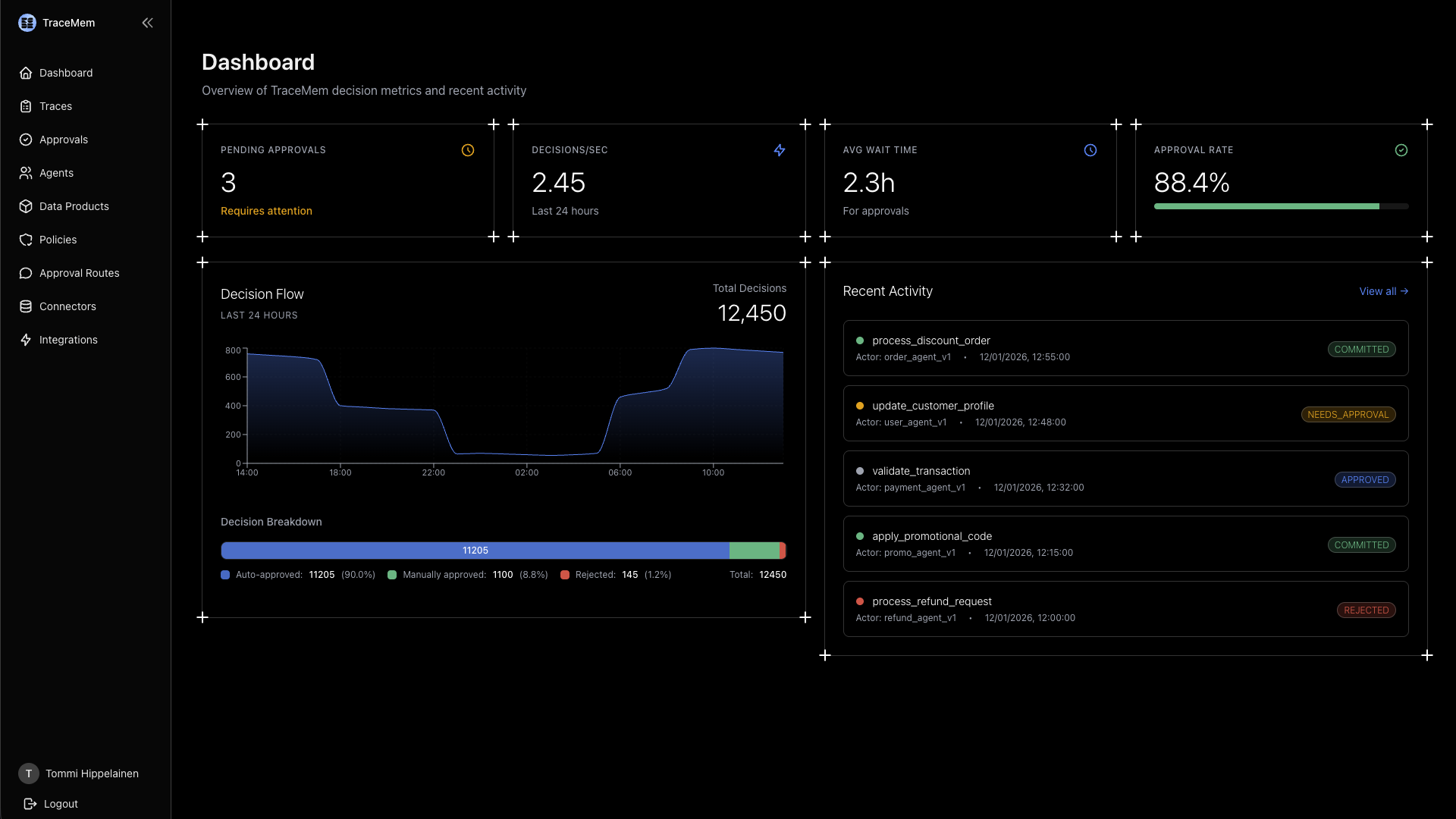Screen dimensions: 1456x819
Task: Click the Connectors database icon
Action: [26, 306]
